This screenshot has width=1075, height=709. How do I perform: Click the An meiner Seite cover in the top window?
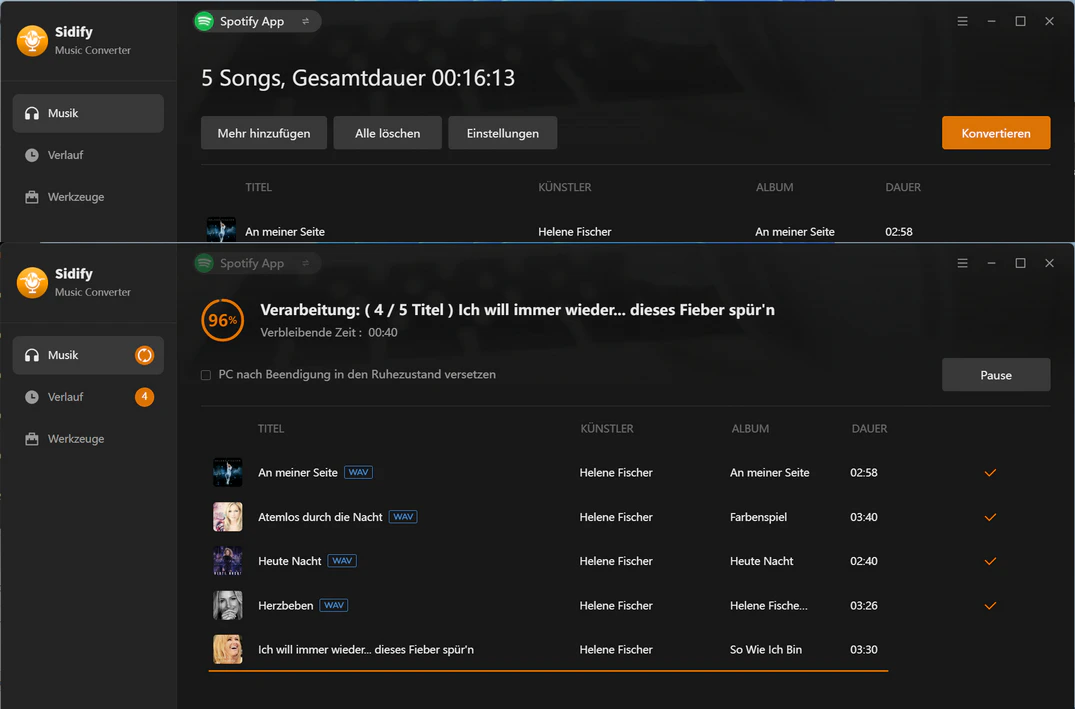[x=221, y=230]
